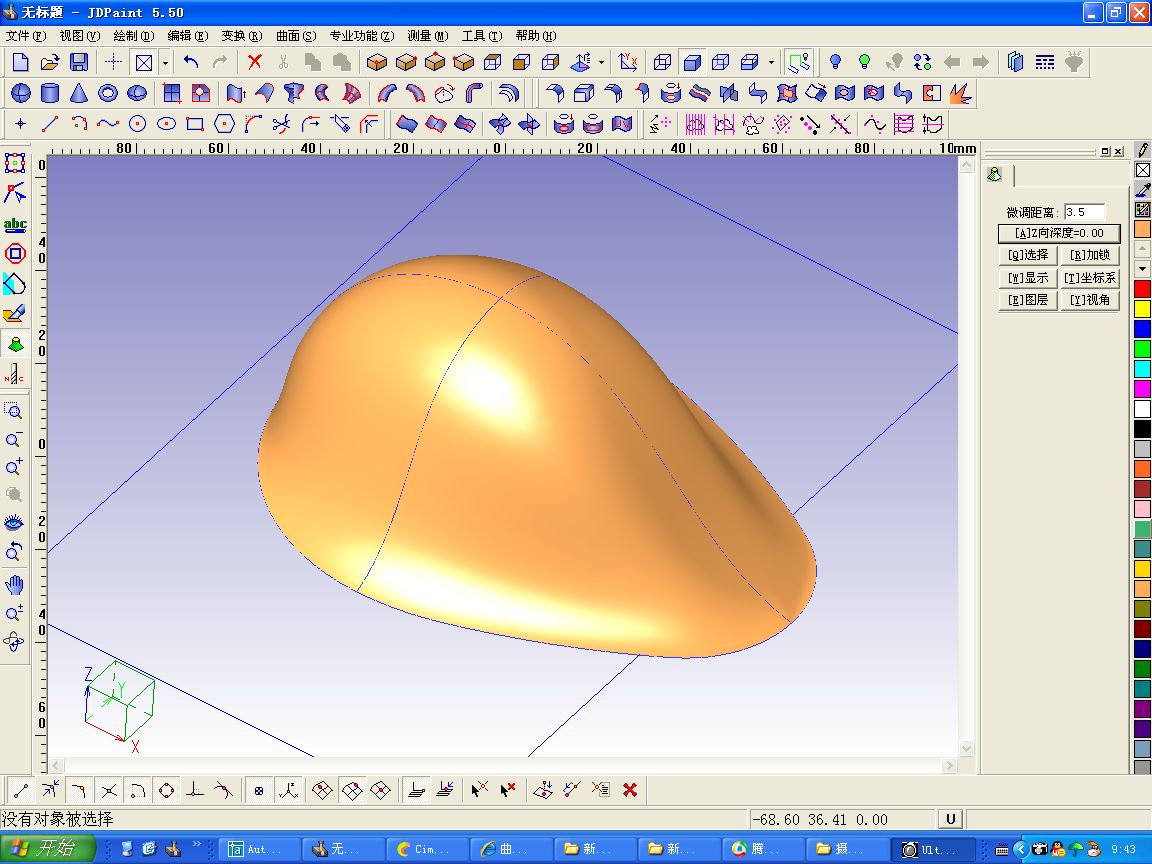Click the [R]加锁 button
This screenshot has width=1152, height=864.
coord(1090,255)
